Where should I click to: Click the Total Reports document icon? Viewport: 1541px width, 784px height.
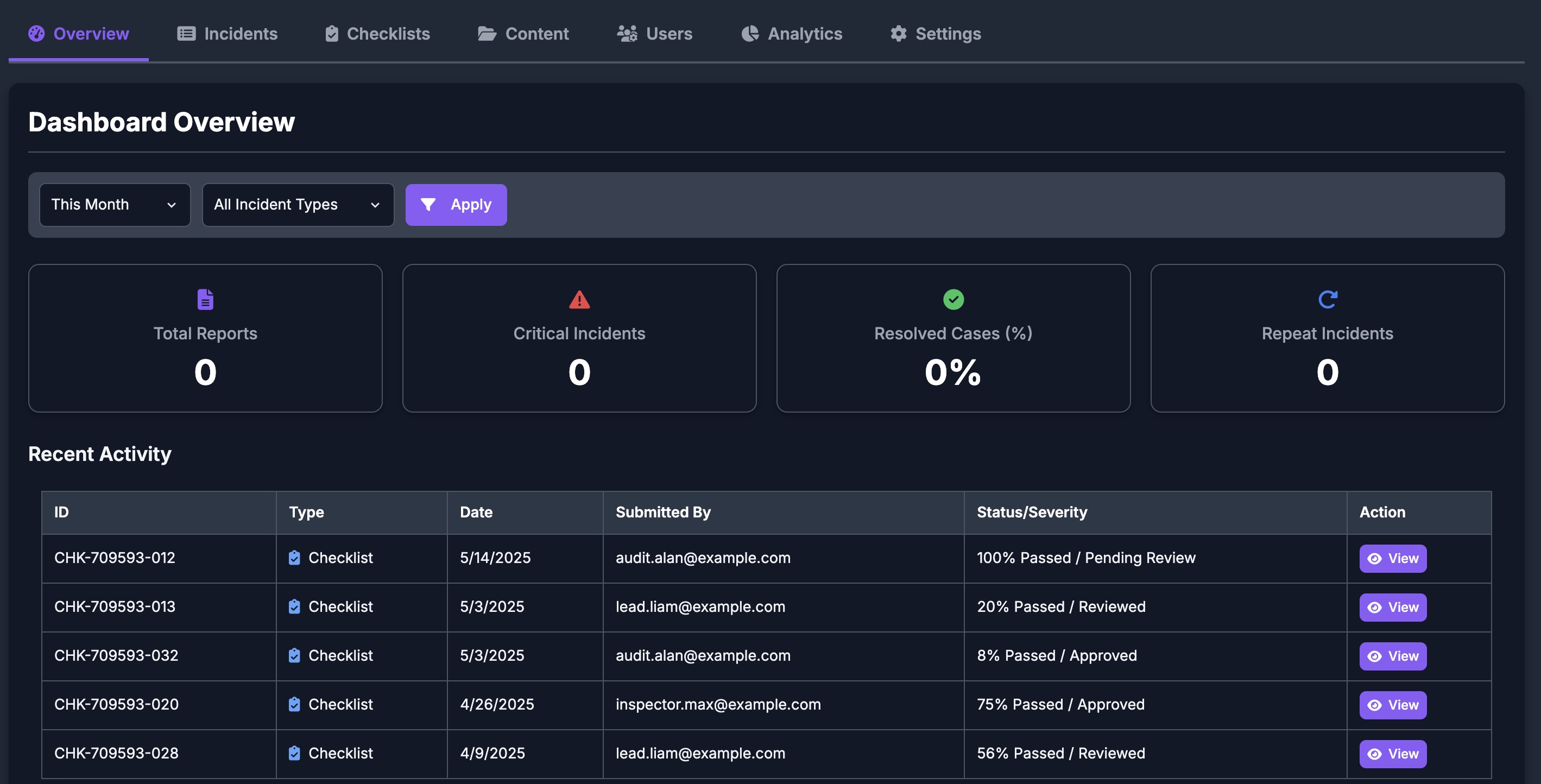tap(205, 300)
